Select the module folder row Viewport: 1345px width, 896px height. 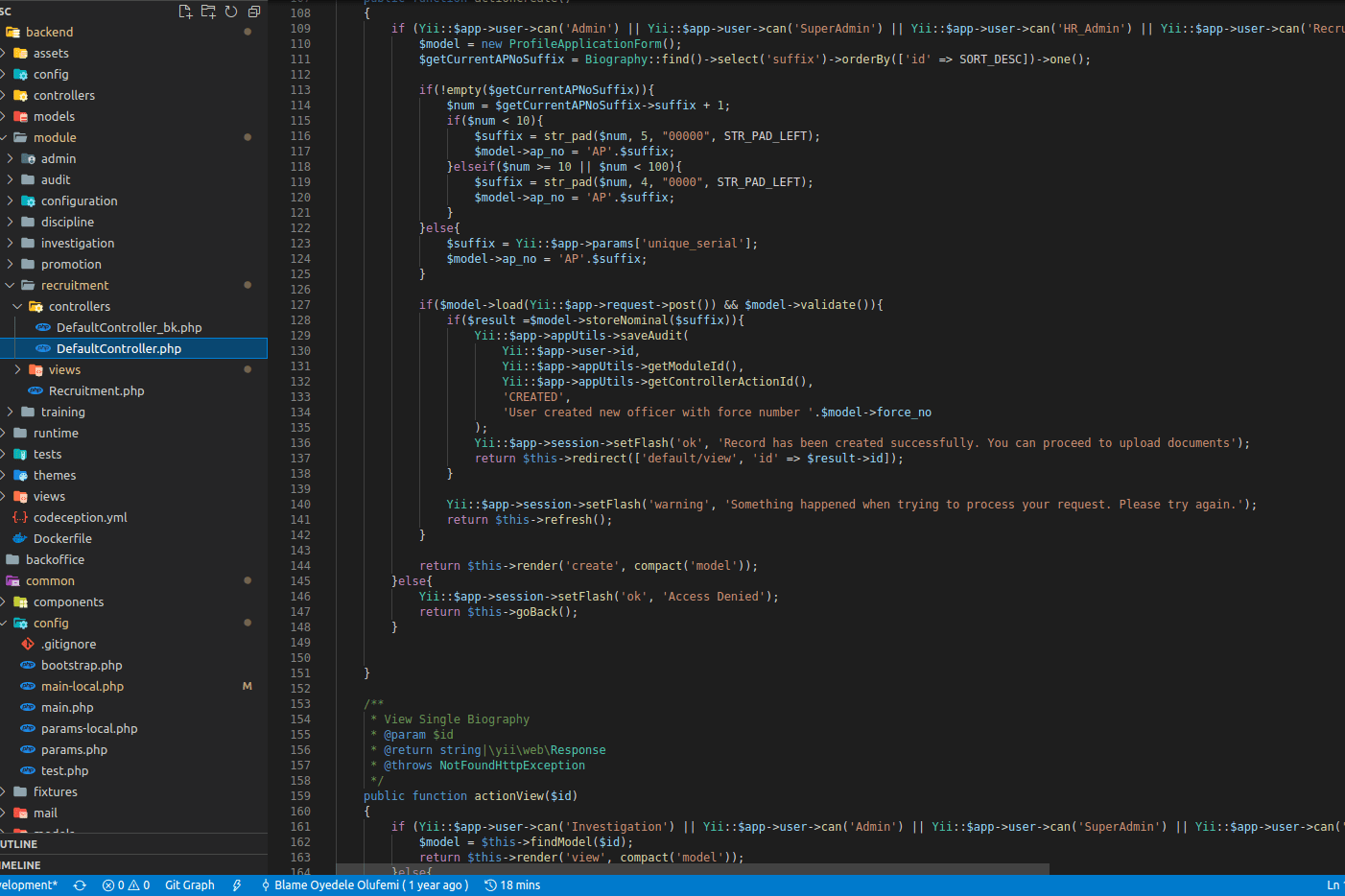click(x=133, y=137)
